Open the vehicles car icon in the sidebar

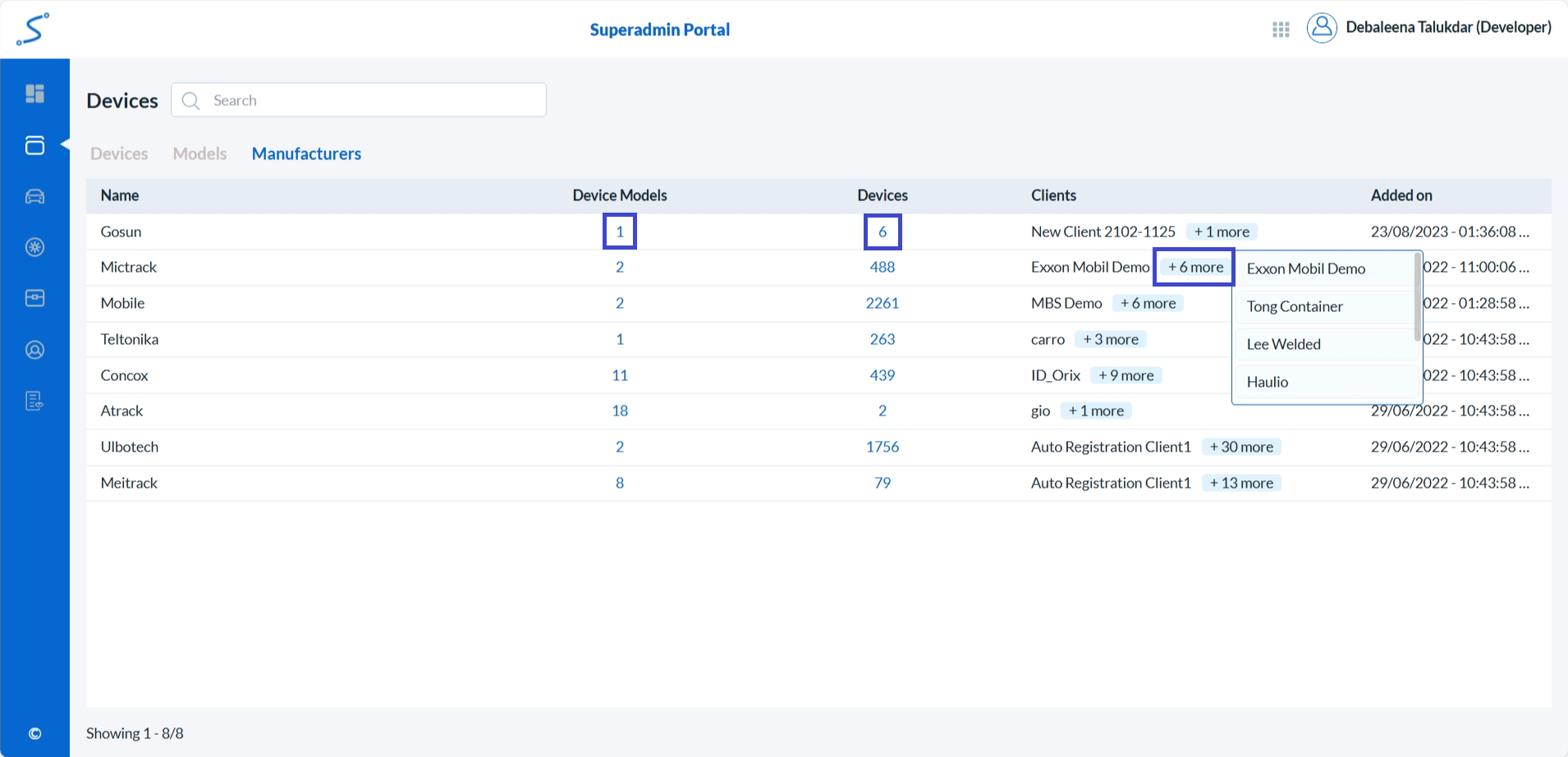pos(34,196)
